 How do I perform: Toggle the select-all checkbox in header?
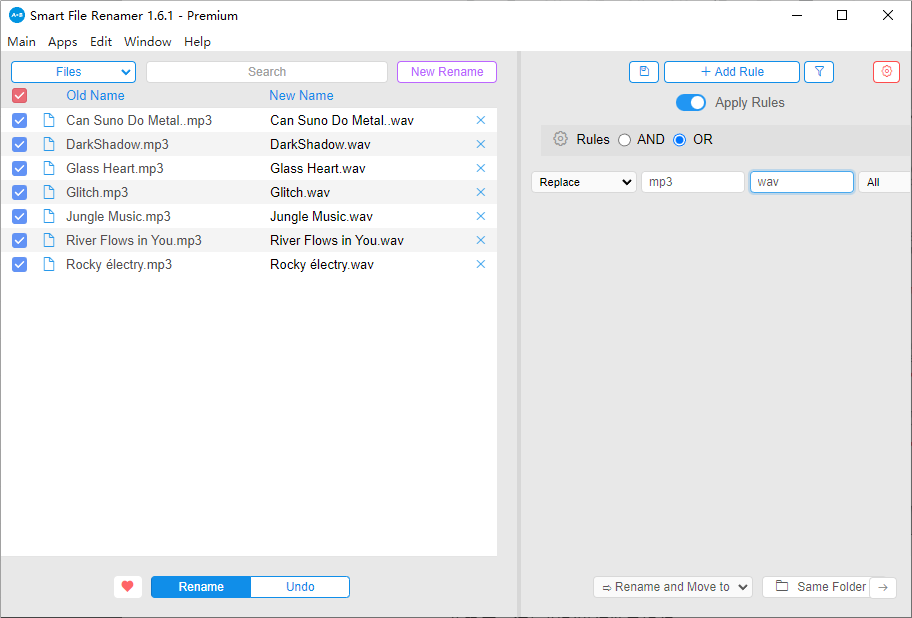click(x=20, y=96)
